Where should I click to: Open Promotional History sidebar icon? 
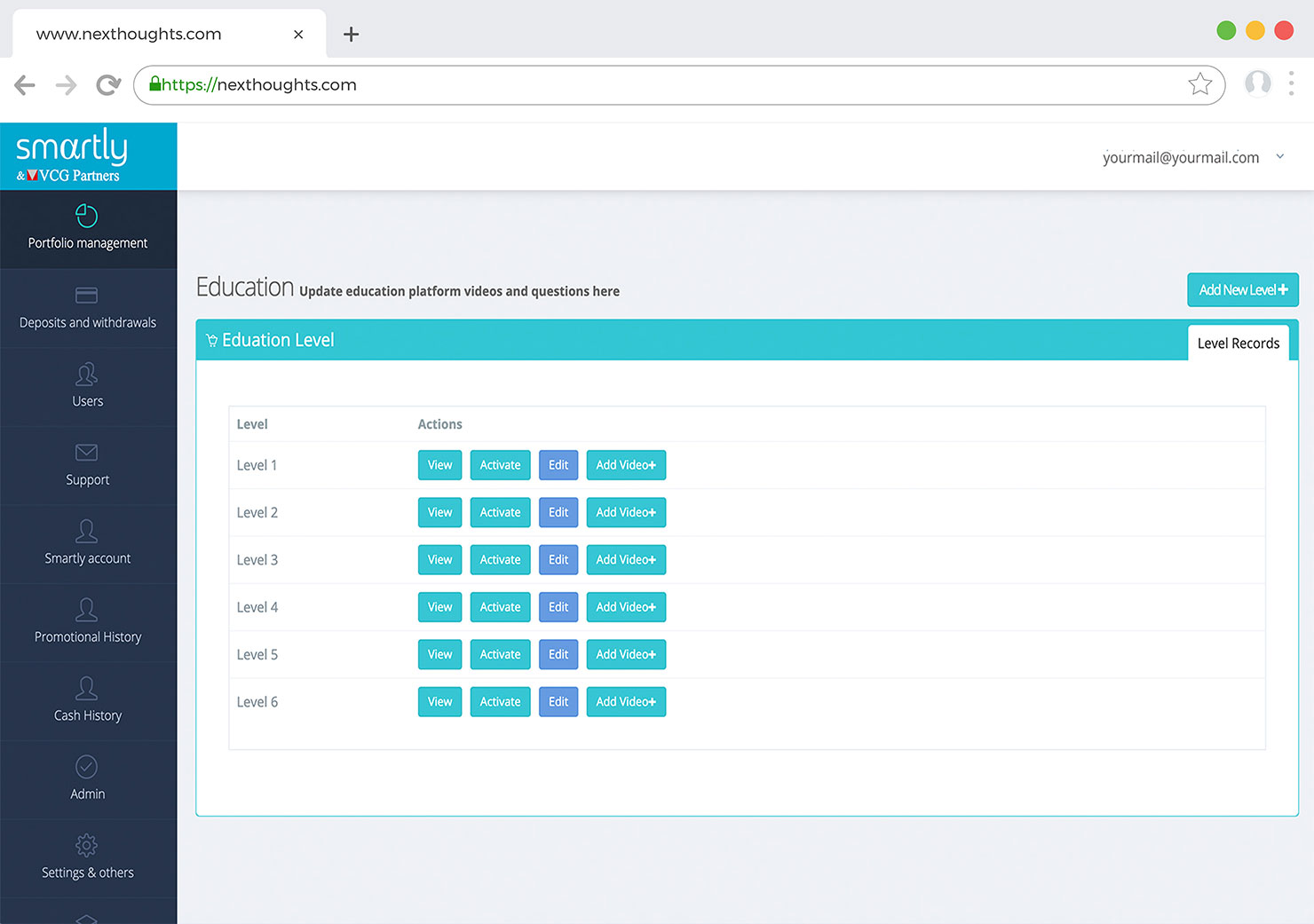click(86, 610)
